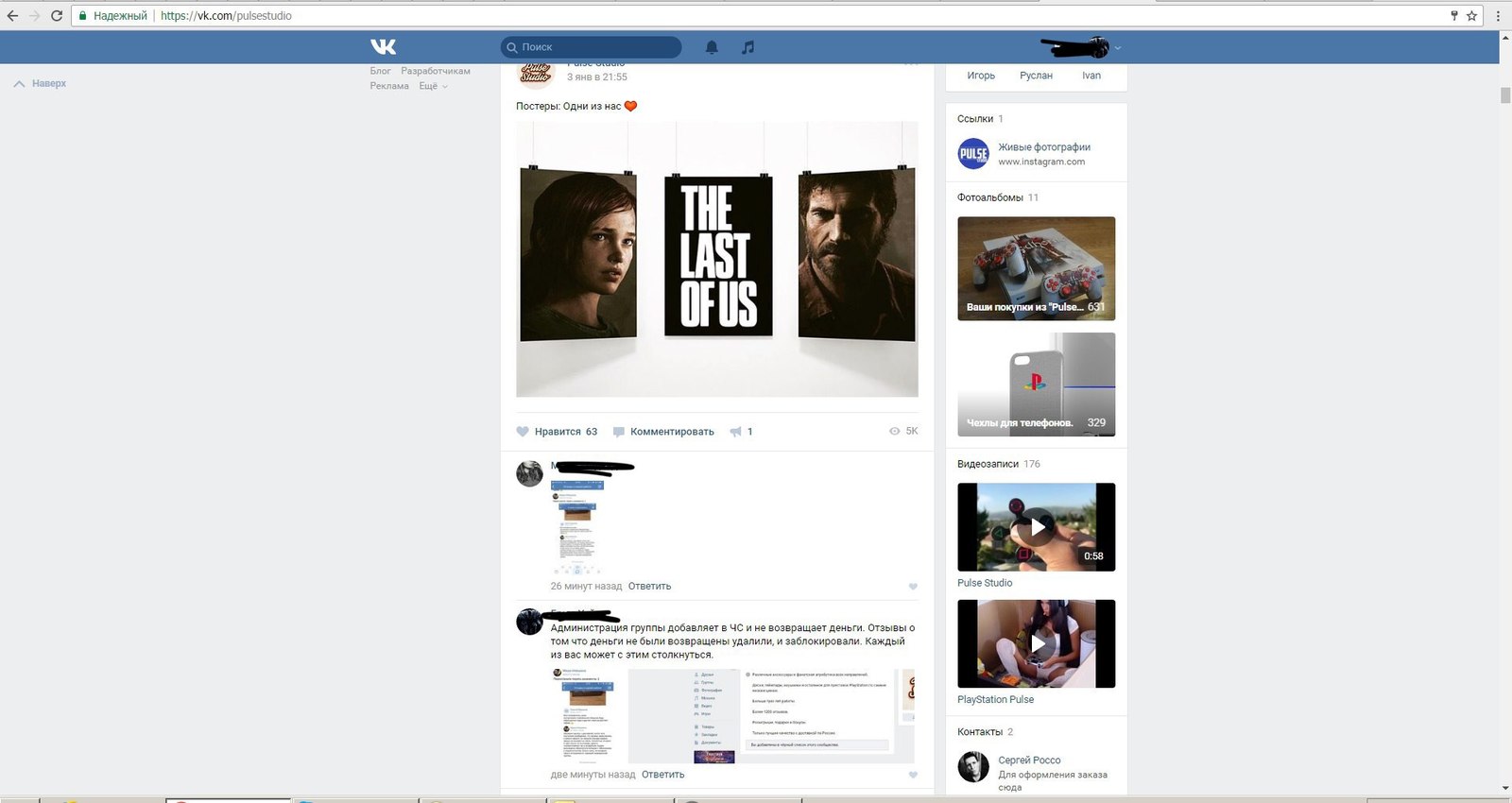The width and height of the screenshot is (1512, 803).
Task: Open the Ссылки section header
Action: pyautogui.click(x=975, y=119)
